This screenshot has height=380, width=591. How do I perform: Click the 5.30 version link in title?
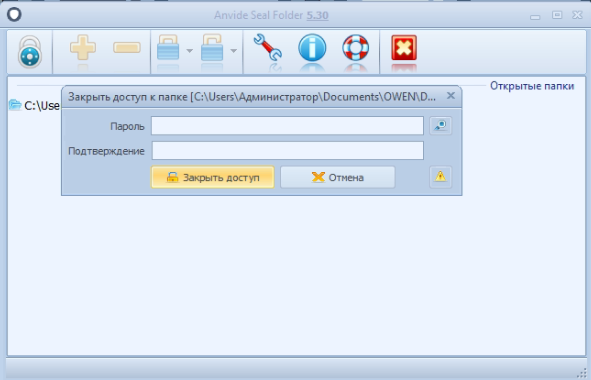(317, 15)
